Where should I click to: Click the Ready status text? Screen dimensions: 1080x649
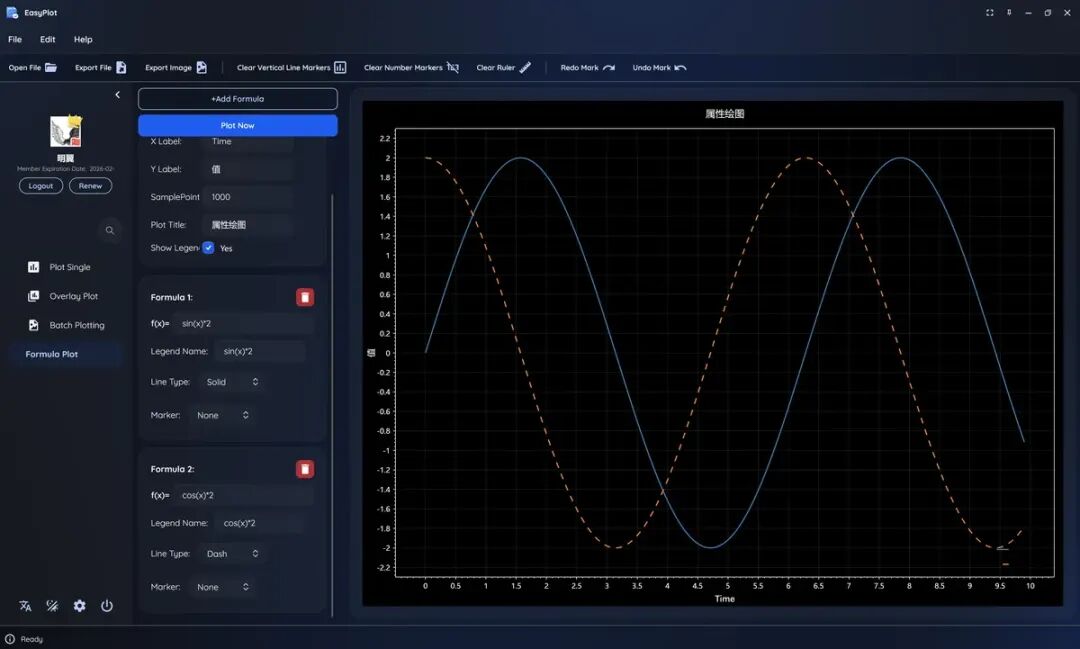(x=32, y=639)
